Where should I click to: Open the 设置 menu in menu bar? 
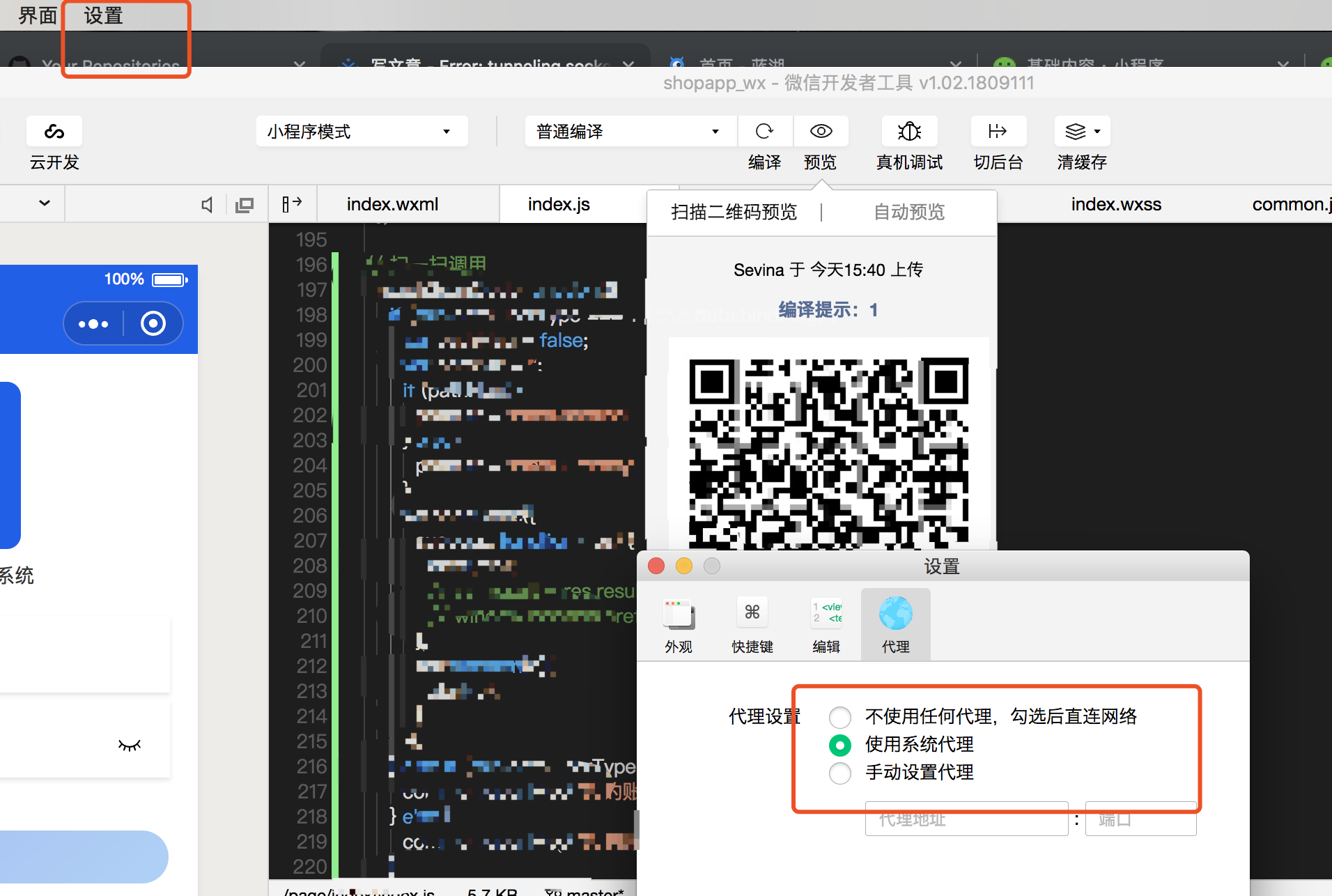104,15
